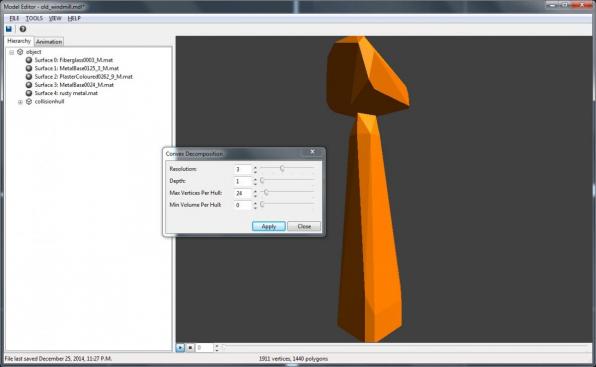The image size is (596, 367).
Task: Decrease Max Vertices Per Hull spinner
Action: tap(255, 195)
